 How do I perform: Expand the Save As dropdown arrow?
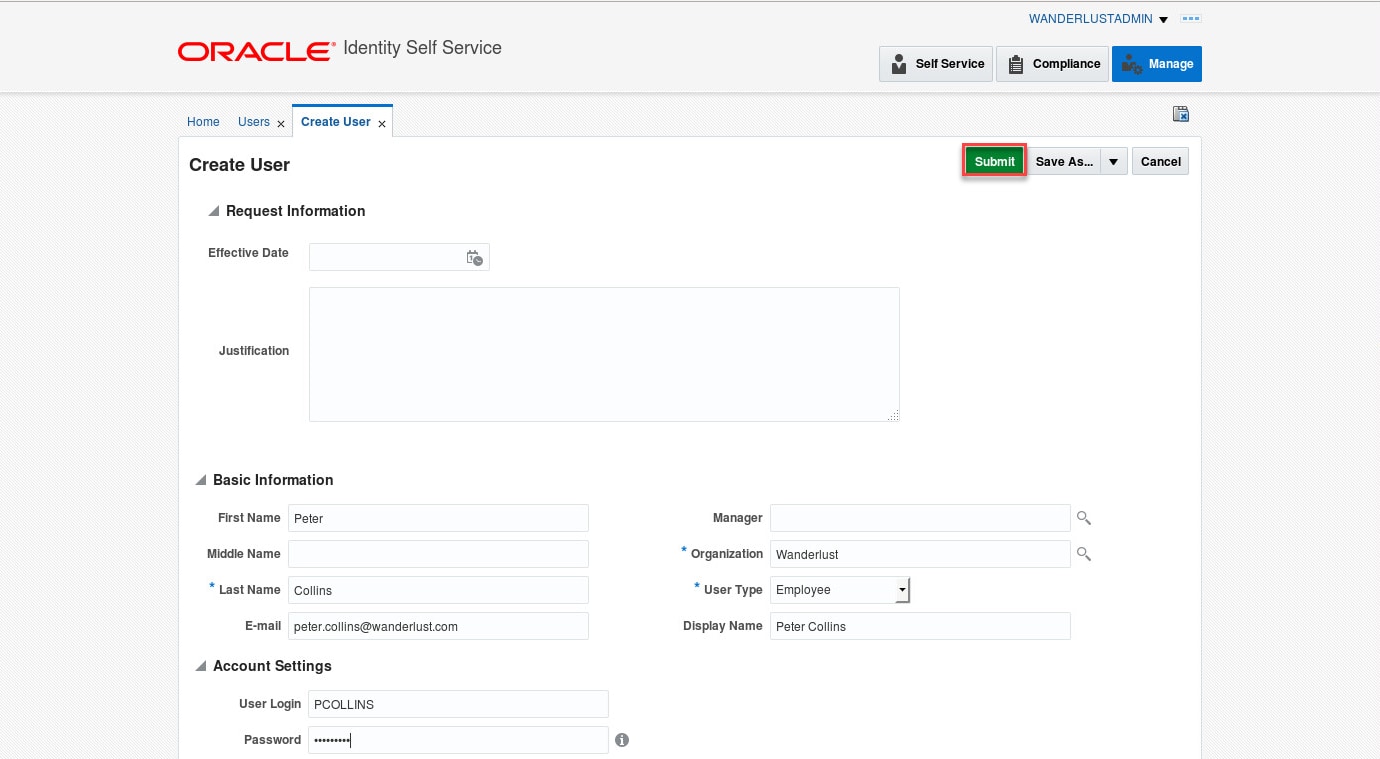pyautogui.click(x=1114, y=162)
